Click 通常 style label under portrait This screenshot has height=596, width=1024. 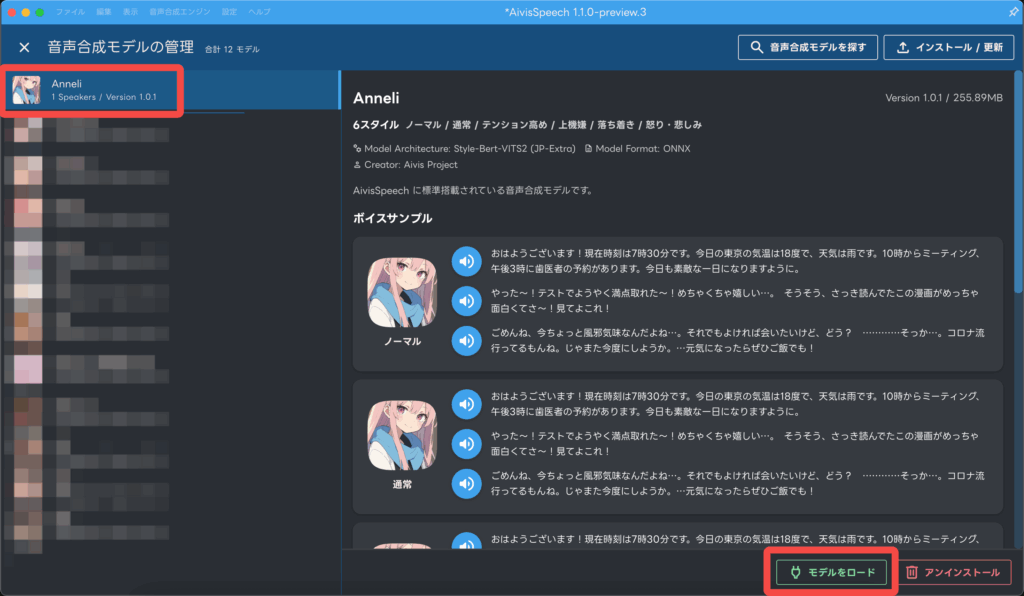click(x=402, y=484)
